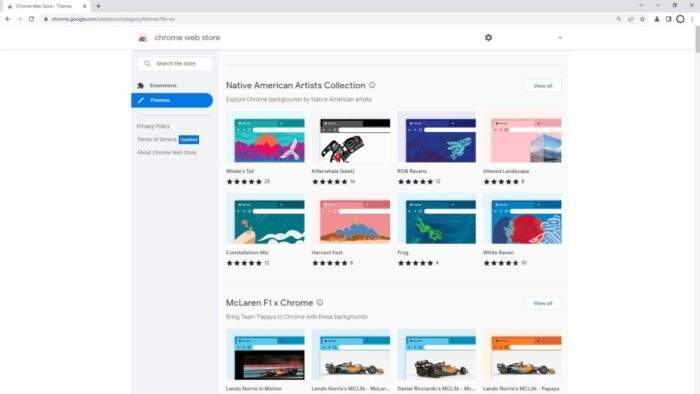Open the Daniel Ricciardo's MCL36 theme thumbnail
This screenshot has height=394, width=700.
pyautogui.click(x=437, y=356)
